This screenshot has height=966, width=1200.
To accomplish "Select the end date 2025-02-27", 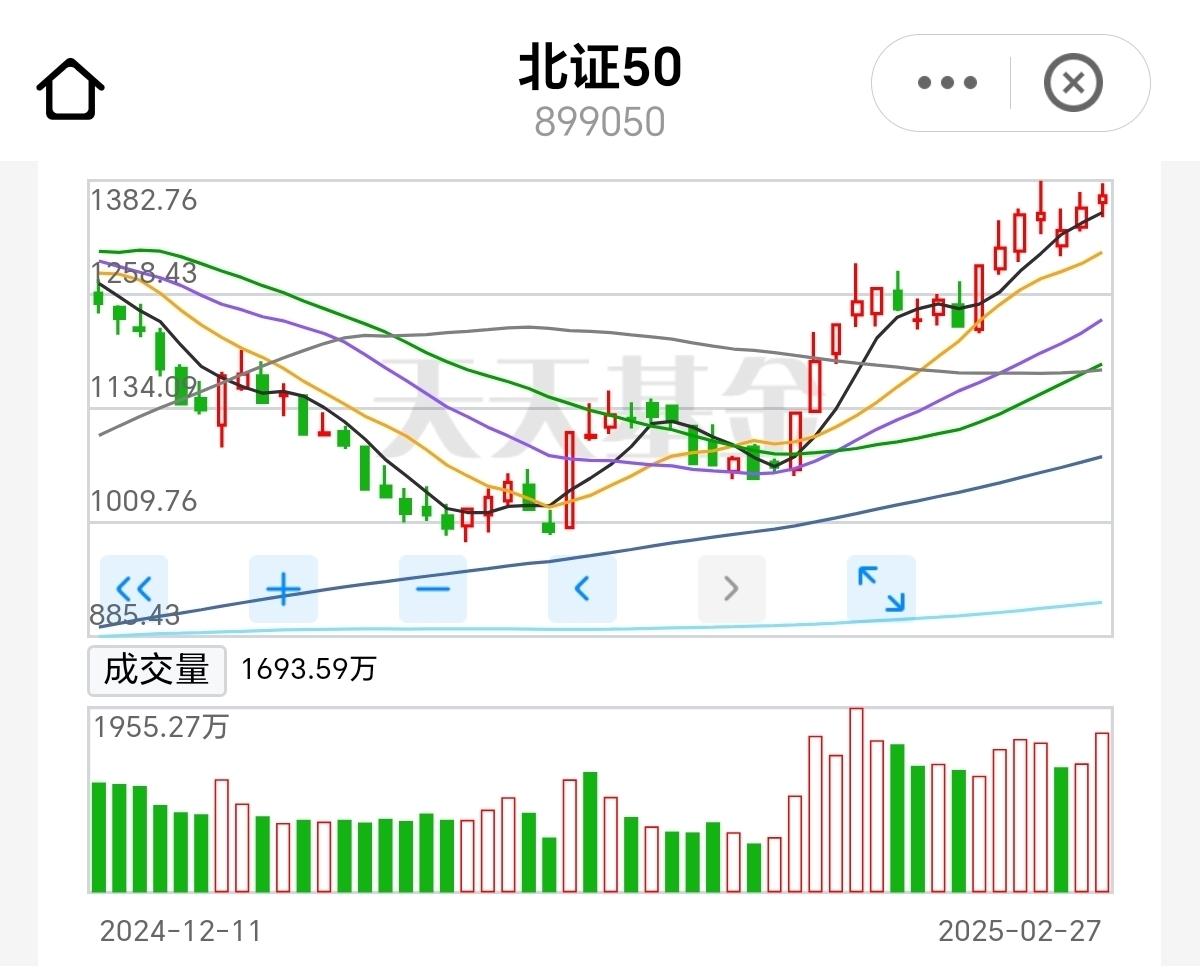I will tap(1019, 931).
